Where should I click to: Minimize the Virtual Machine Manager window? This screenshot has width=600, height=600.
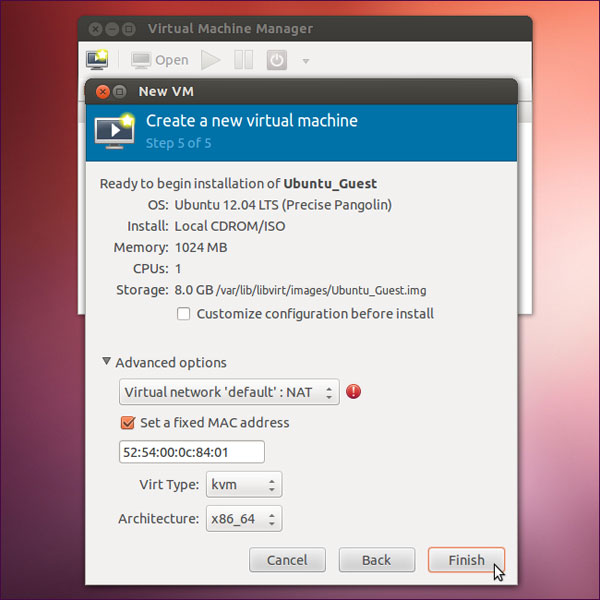pyautogui.click(x=112, y=29)
